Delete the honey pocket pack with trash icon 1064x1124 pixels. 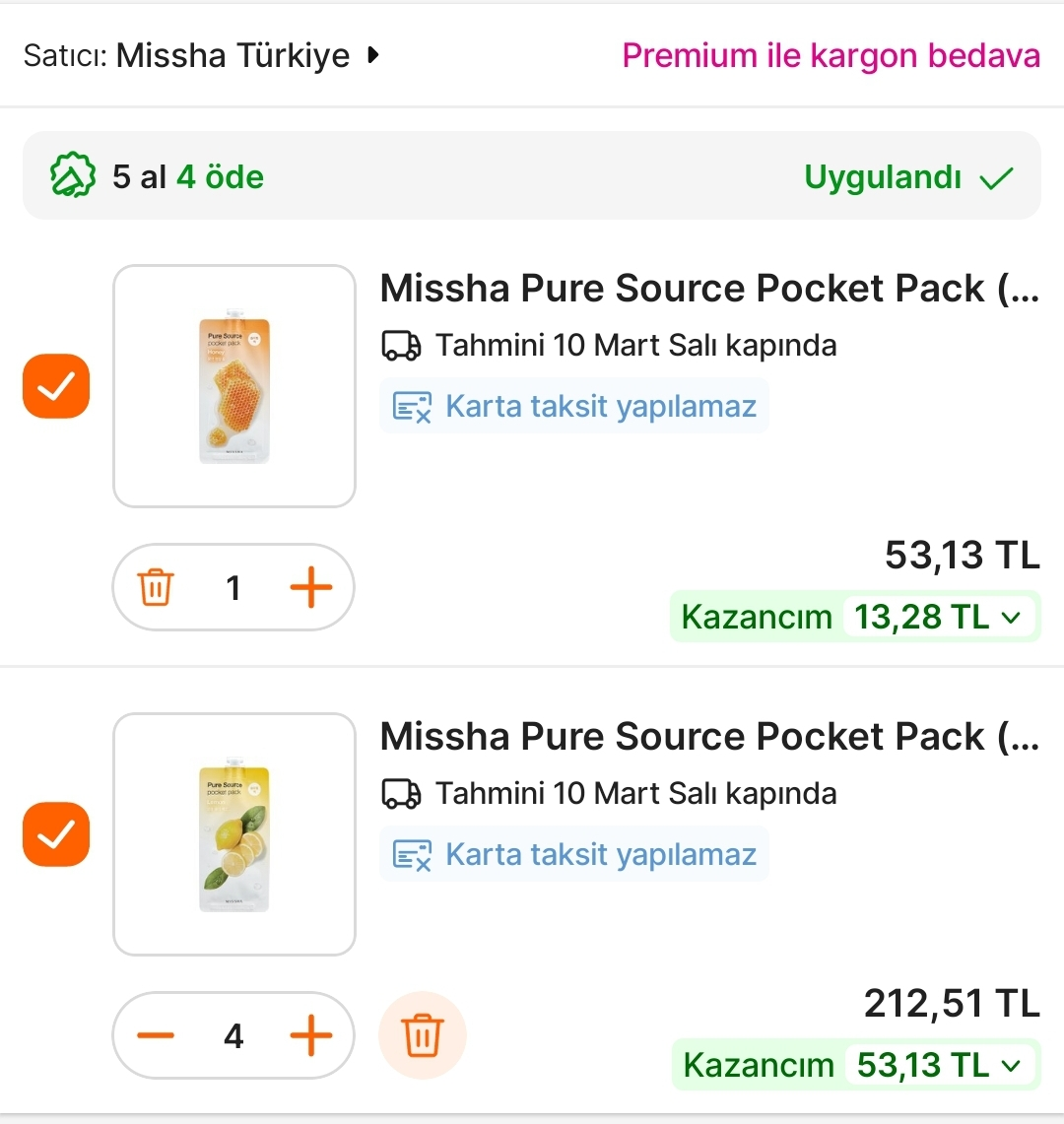click(156, 588)
